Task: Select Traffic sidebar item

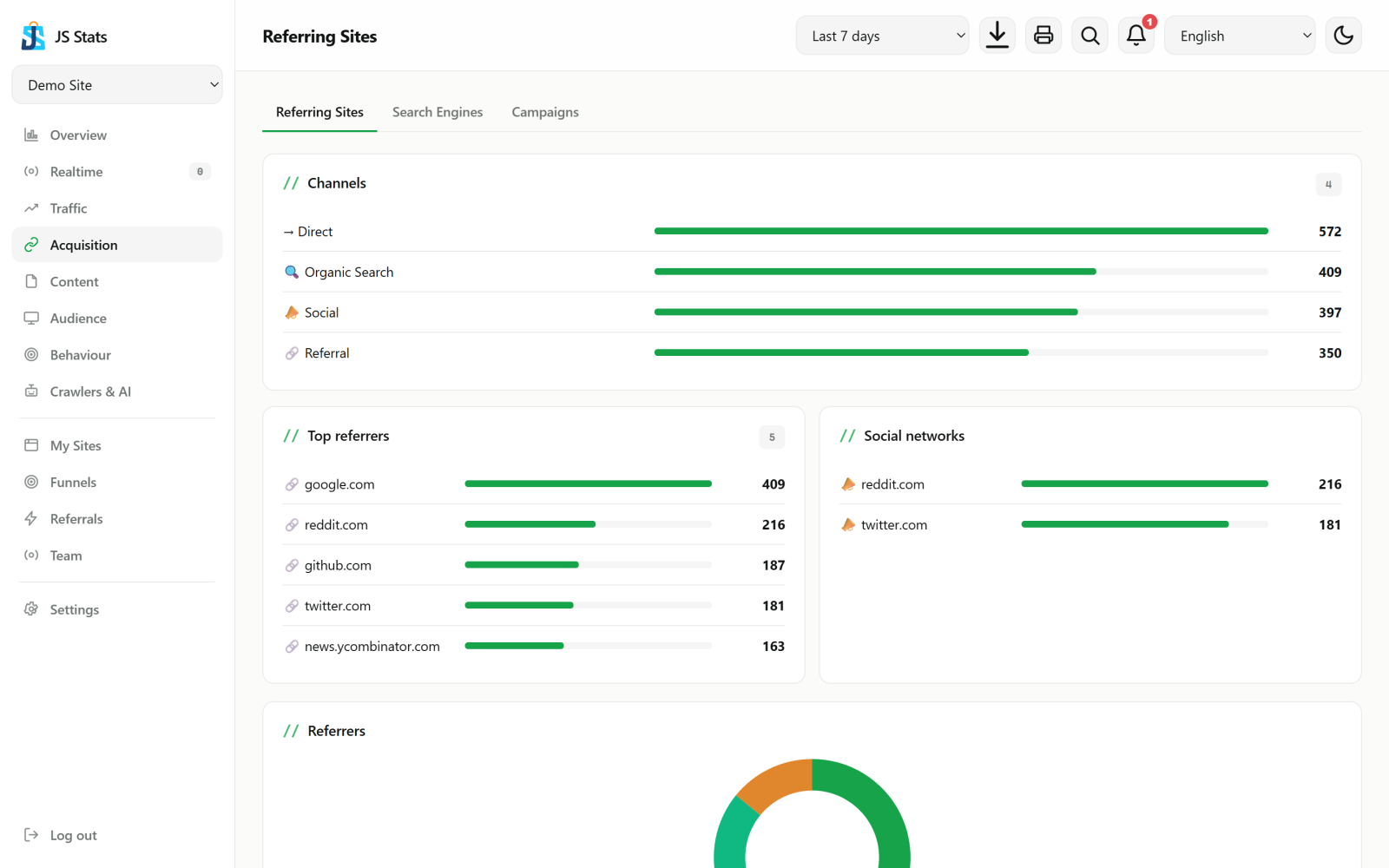Action: 117,207
